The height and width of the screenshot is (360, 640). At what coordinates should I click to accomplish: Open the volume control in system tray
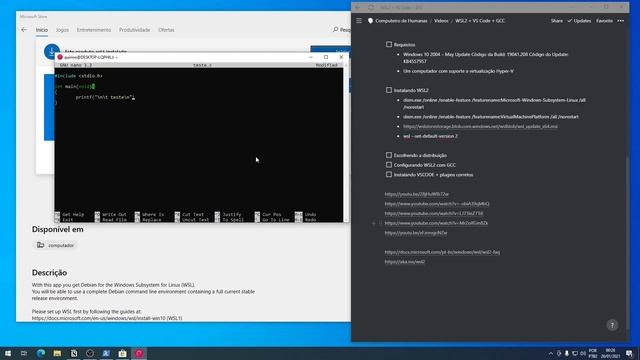pos(583,353)
